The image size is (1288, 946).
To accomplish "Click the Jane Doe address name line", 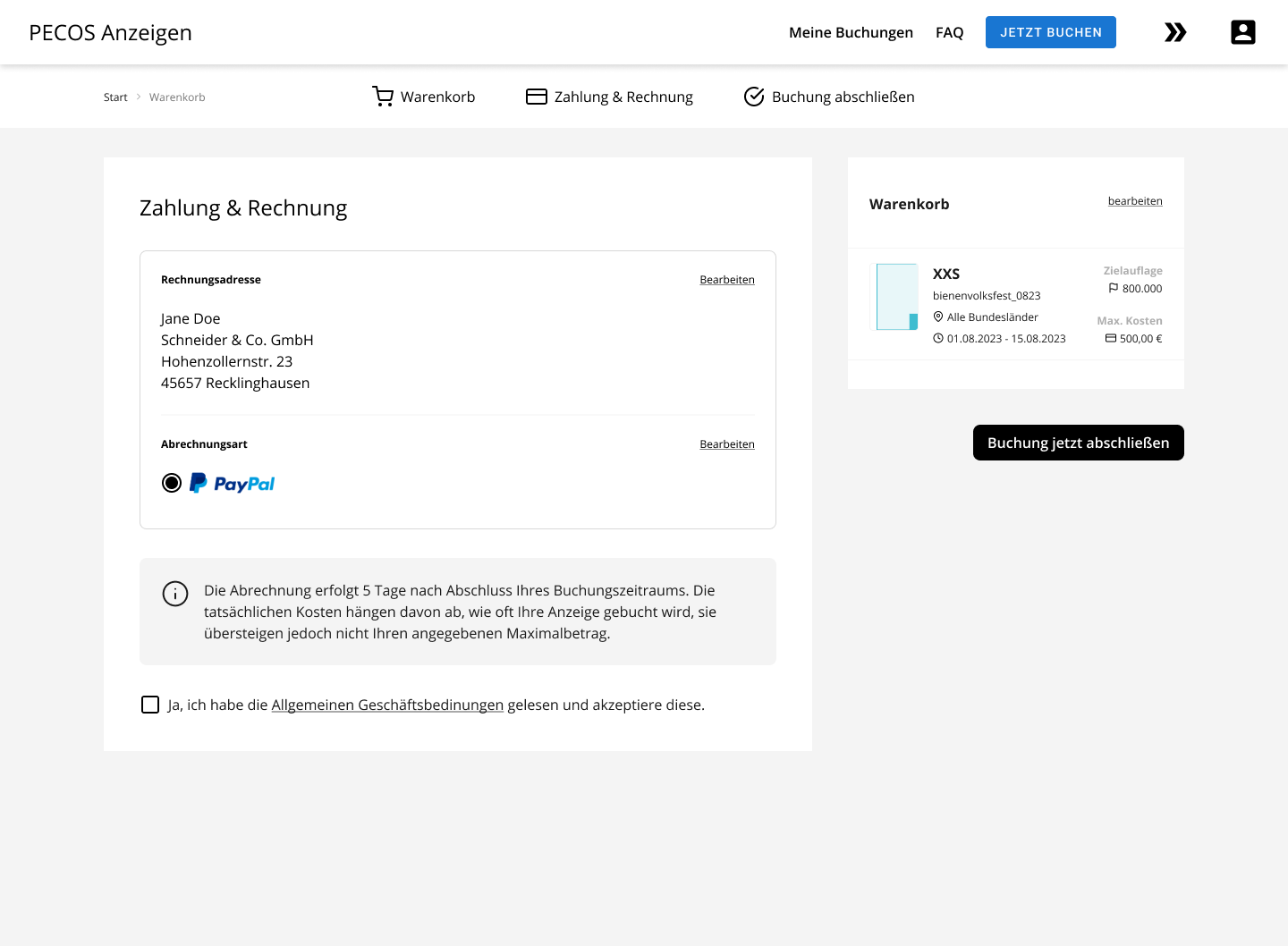I will tap(191, 318).
